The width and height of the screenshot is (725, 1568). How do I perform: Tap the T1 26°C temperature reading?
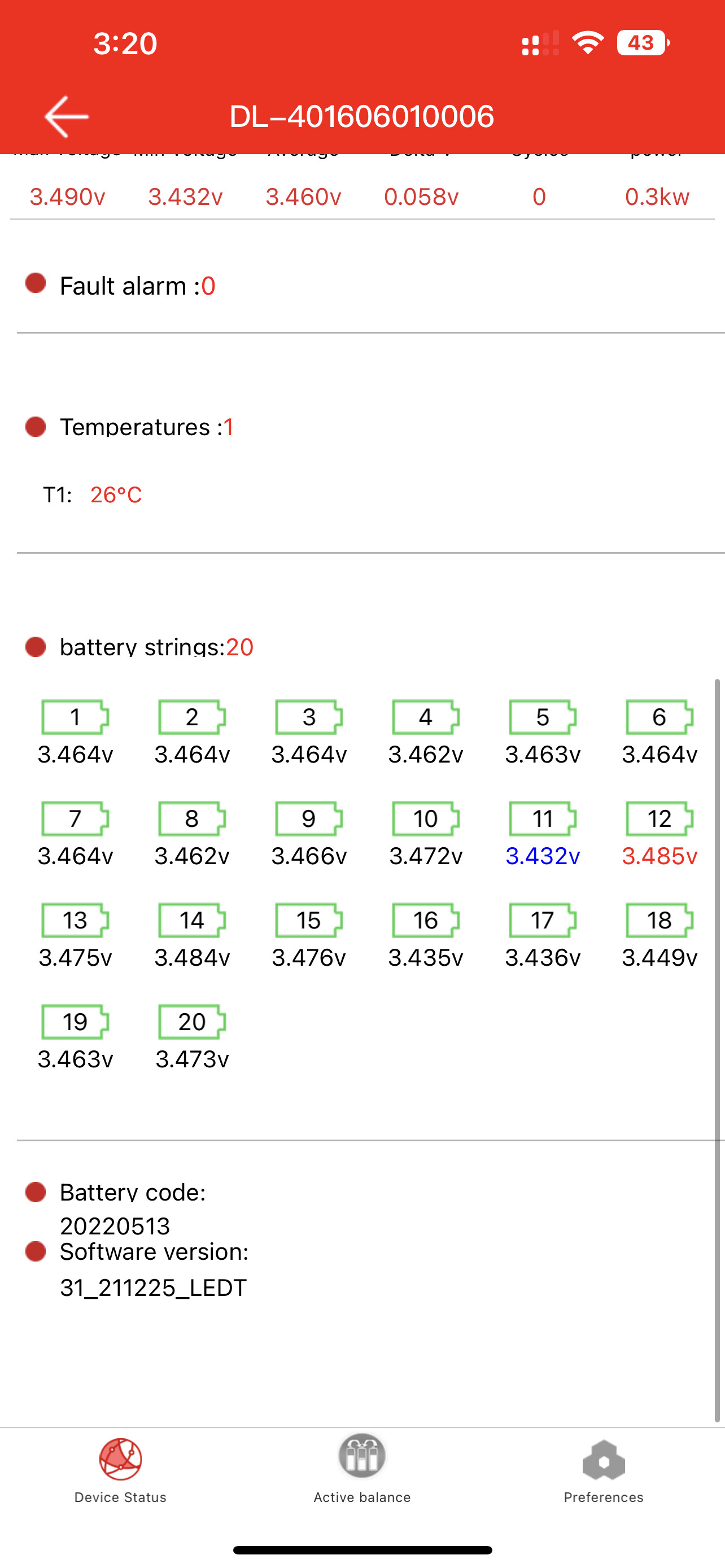coord(93,494)
